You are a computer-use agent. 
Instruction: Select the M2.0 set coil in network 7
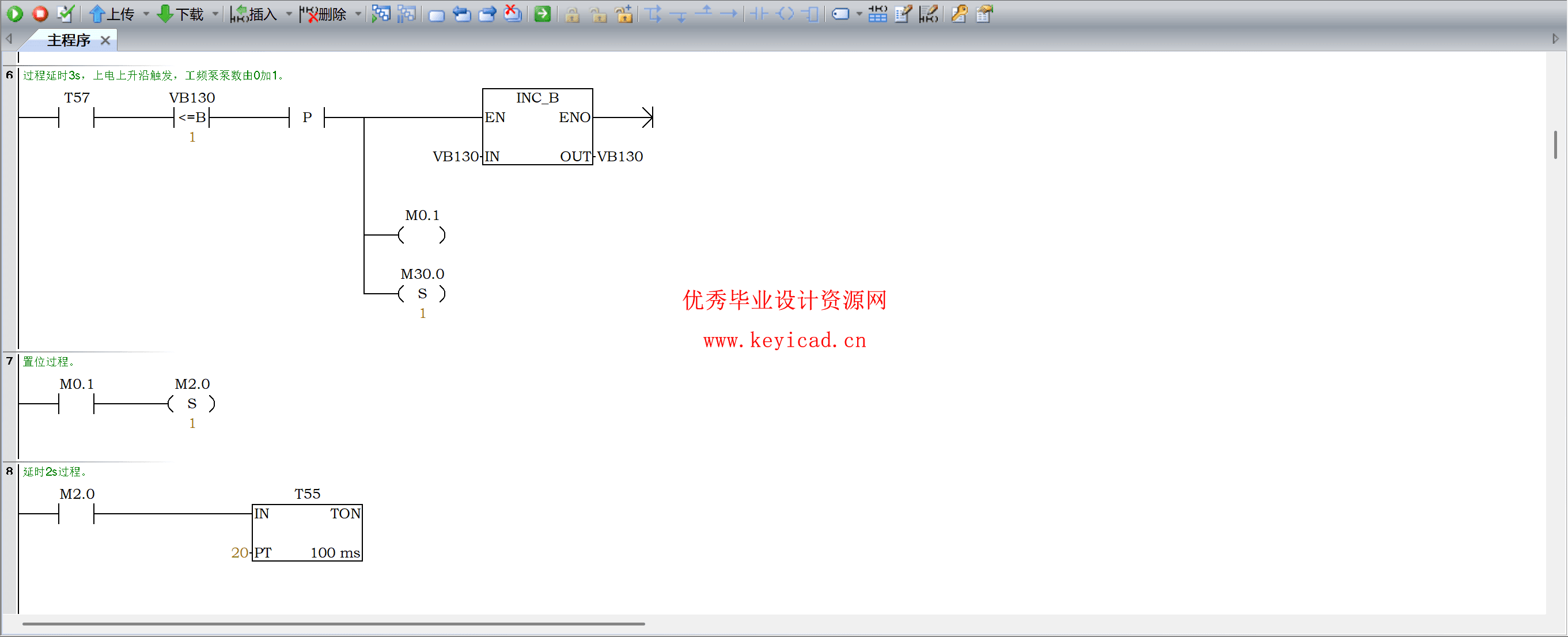coord(192,403)
